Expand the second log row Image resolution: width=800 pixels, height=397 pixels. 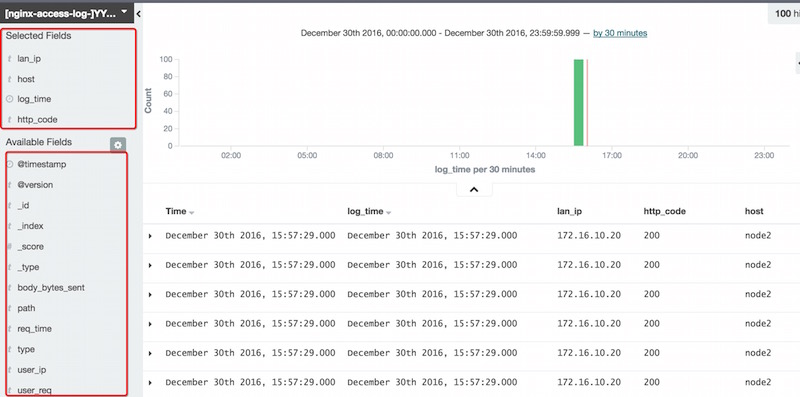[x=150, y=265]
